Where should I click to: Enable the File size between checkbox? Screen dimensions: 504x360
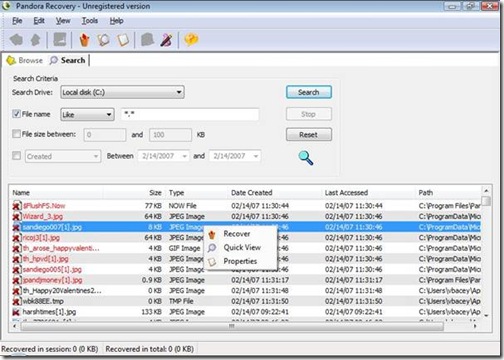tap(16, 134)
